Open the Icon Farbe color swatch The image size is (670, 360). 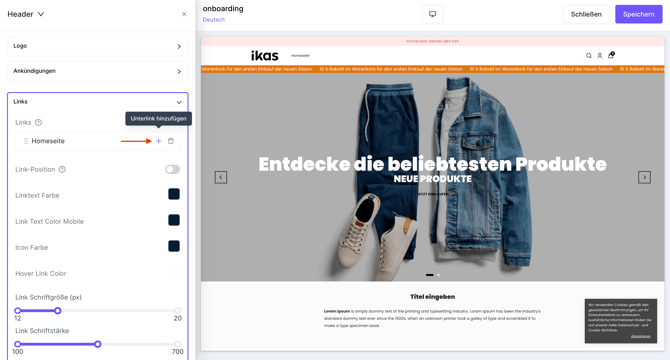click(x=174, y=246)
